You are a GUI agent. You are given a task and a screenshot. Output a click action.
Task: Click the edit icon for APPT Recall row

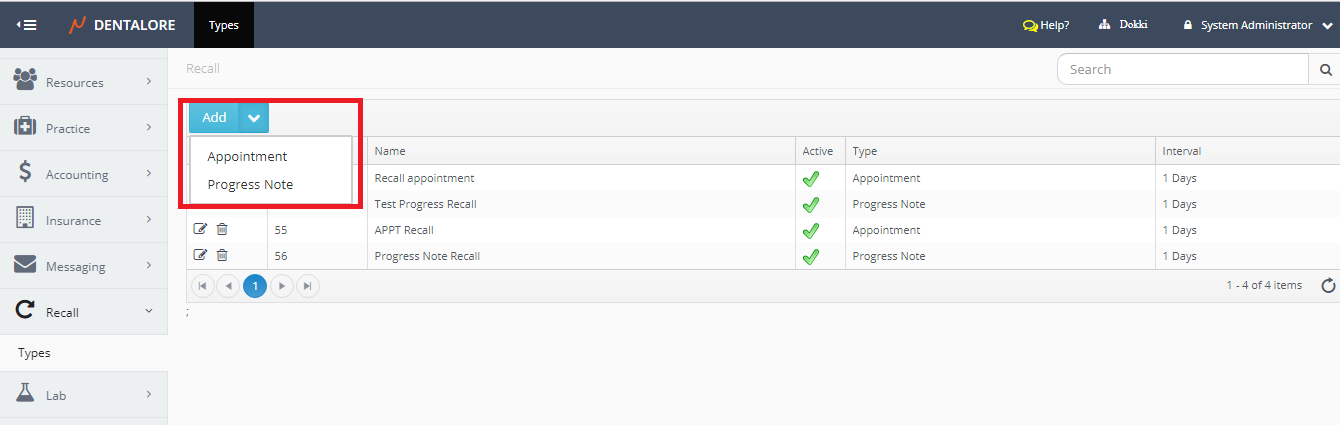coord(200,230)
